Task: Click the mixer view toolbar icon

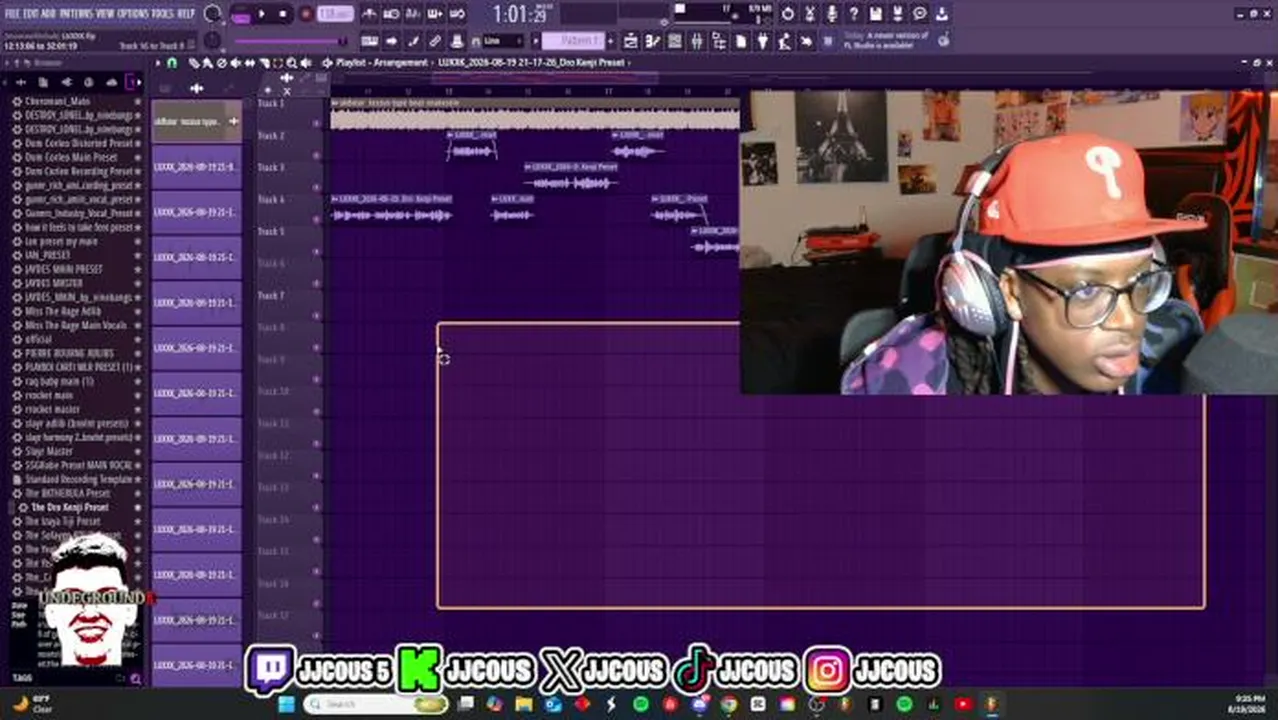Action: tap(697, 41)
